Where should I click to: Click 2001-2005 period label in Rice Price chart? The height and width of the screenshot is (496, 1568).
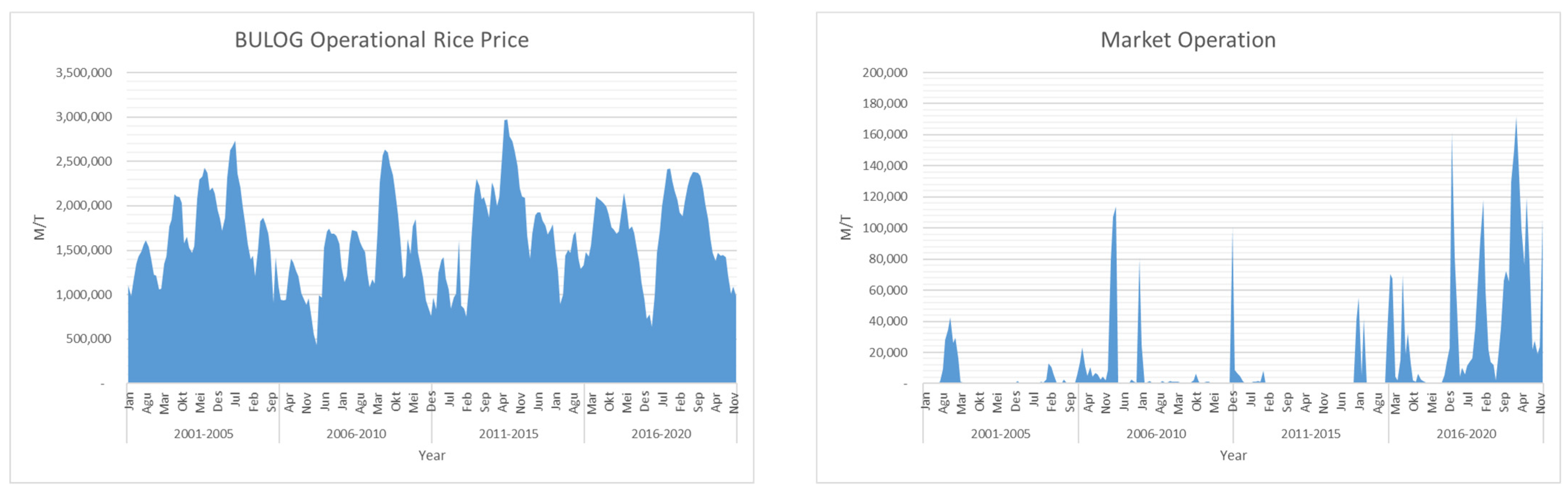point(203,434)
